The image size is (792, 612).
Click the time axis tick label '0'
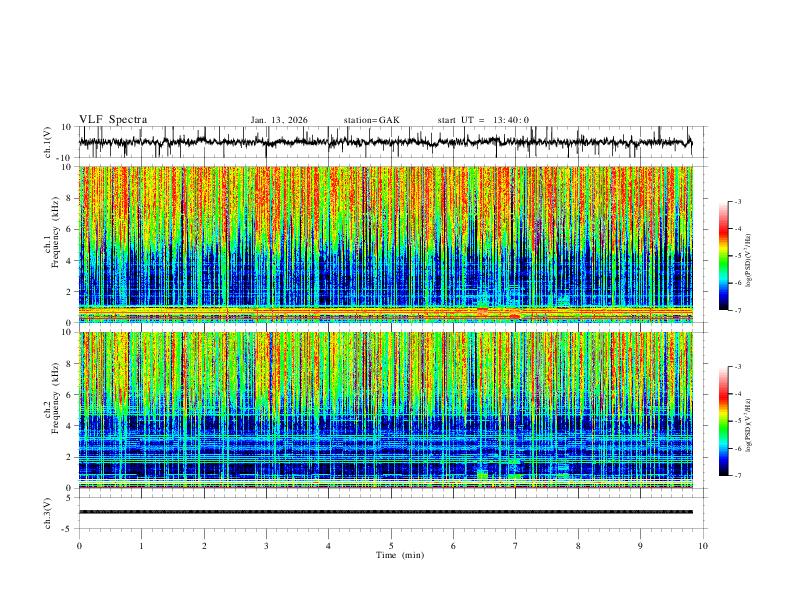(79, 546)
